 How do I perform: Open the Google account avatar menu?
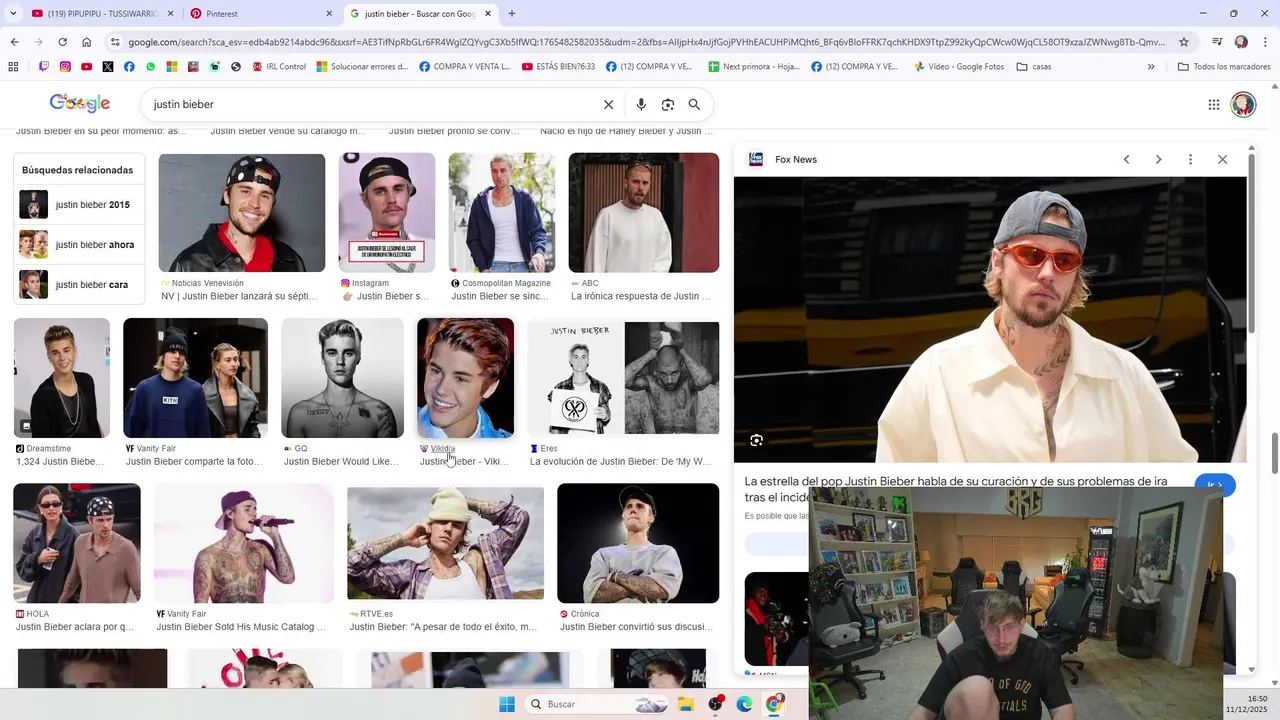click(x=1243, y=104)
